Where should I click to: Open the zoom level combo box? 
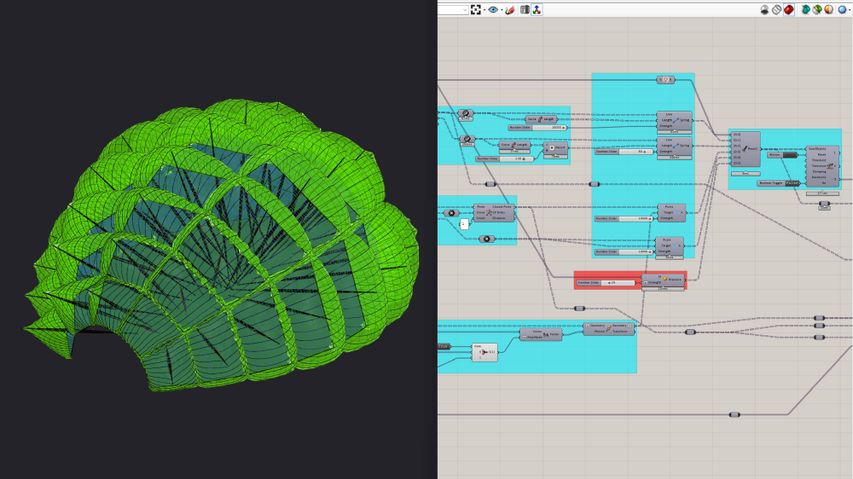pyautogui.click(x=453, y=10)
